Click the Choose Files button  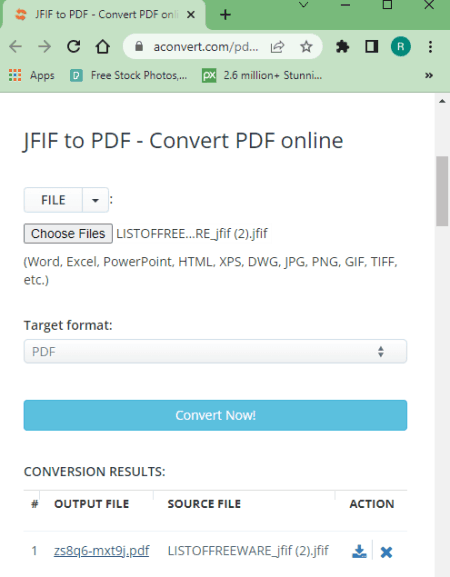[x=68, y=234]
